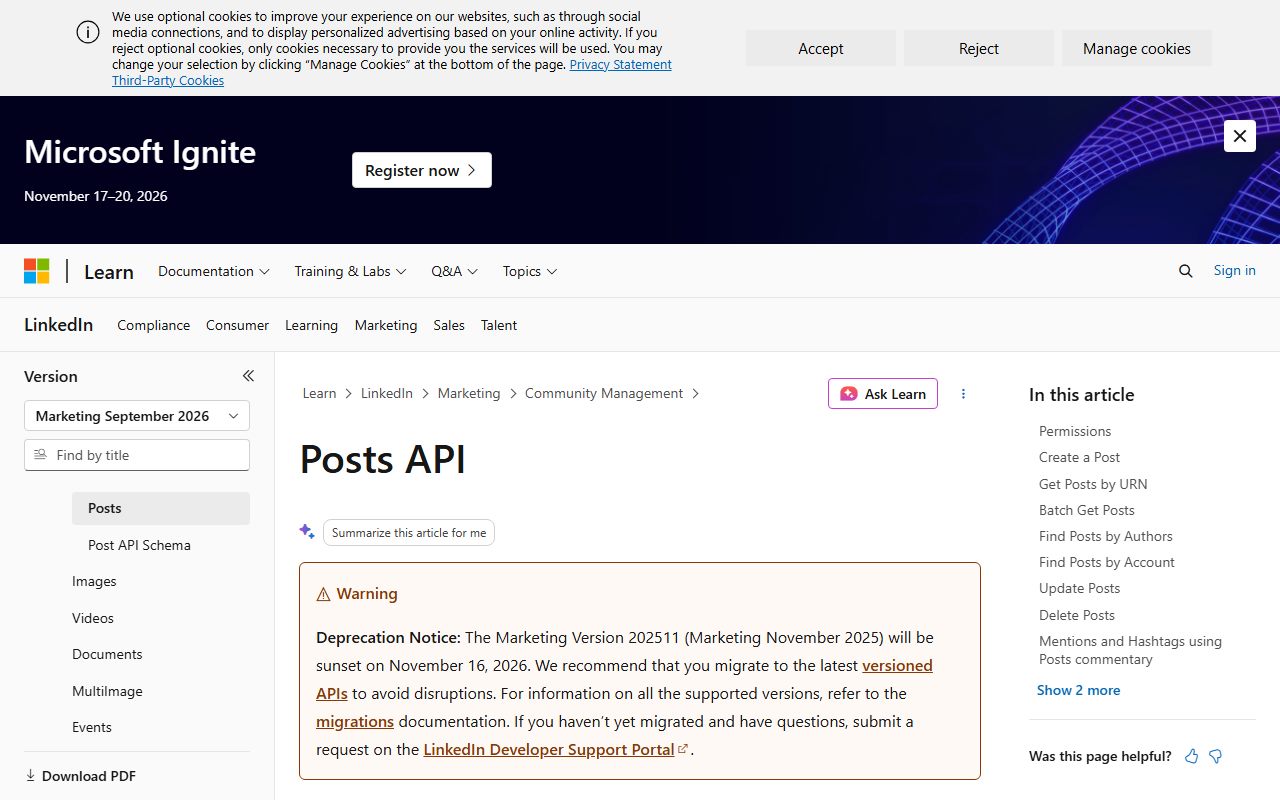
Task: Select the Talent nav item
Action: (499, 325)
